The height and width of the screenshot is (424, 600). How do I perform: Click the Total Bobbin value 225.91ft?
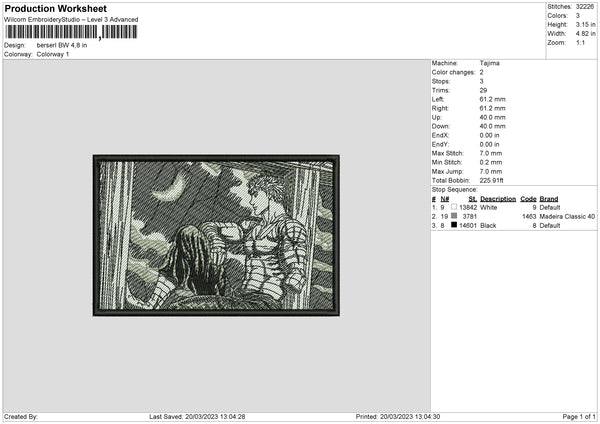click(492, 181)
